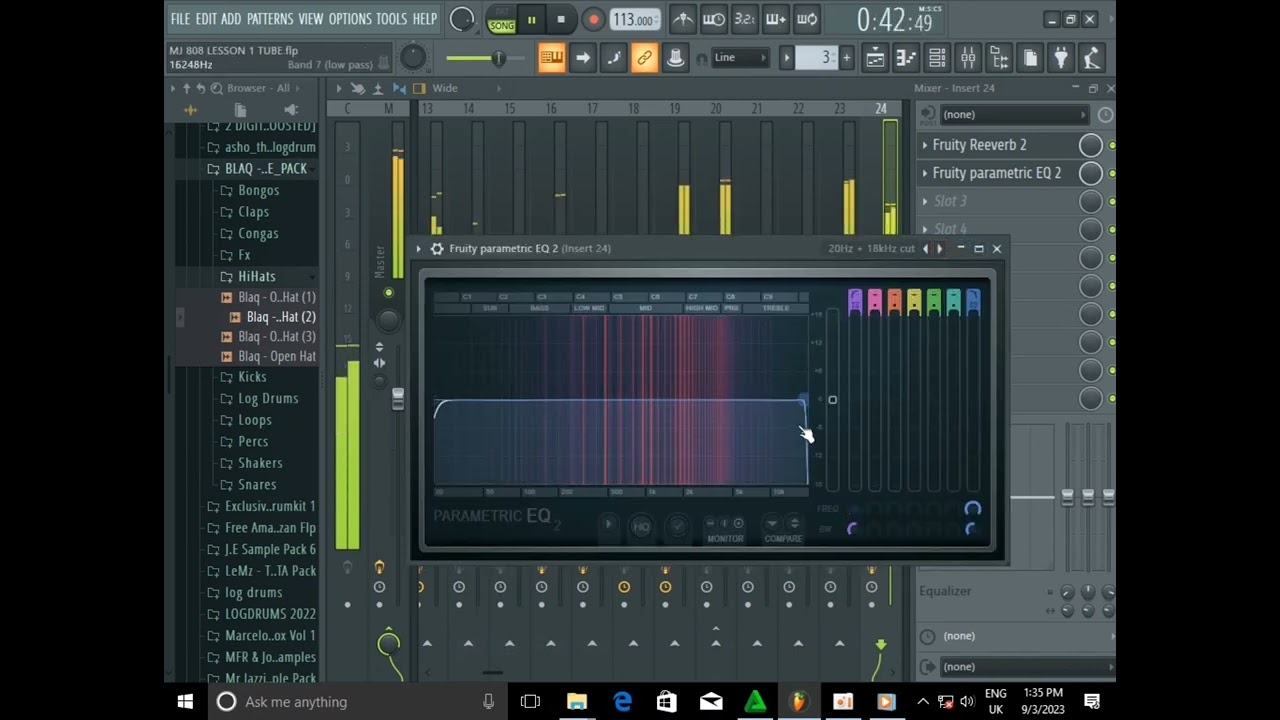Toggle typing keyboard to piano icon
Screen dimensions: 1280x720
click(551, 58)
